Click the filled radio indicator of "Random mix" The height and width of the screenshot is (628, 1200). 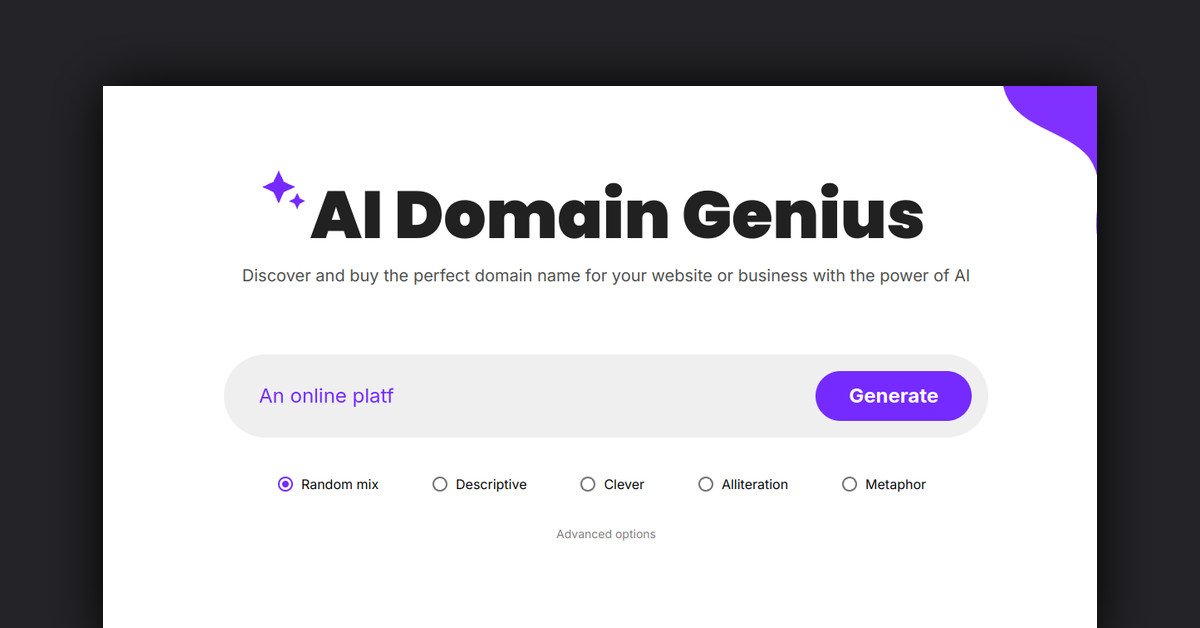tap(285, 484)
